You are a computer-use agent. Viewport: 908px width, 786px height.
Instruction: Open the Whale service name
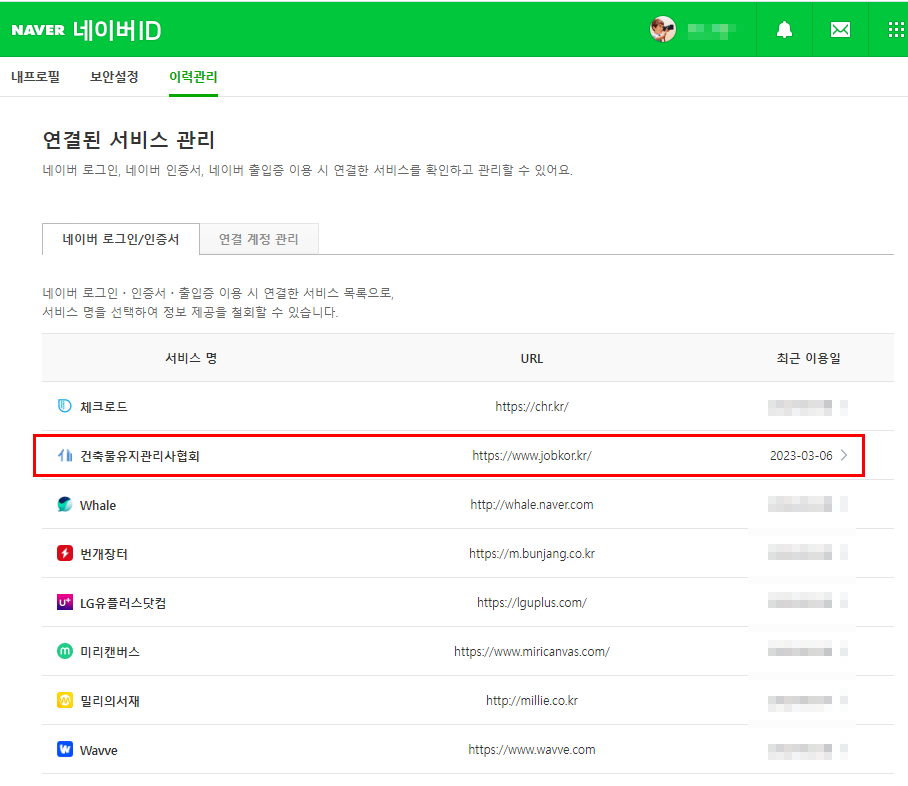pos(98,505)
